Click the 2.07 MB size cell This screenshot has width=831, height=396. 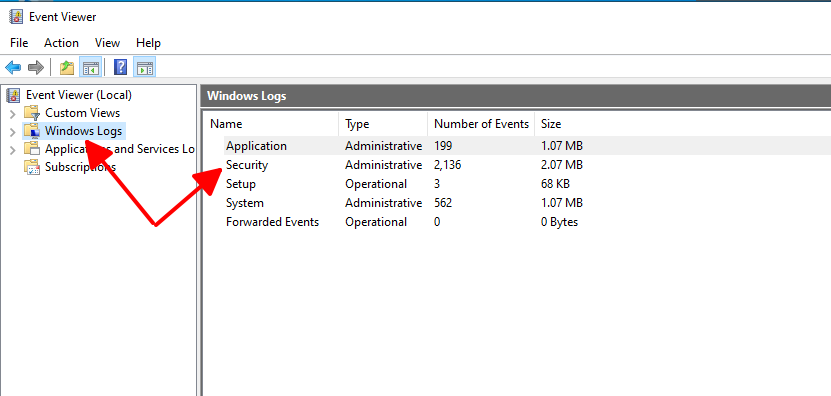click(x=562, y=165)
